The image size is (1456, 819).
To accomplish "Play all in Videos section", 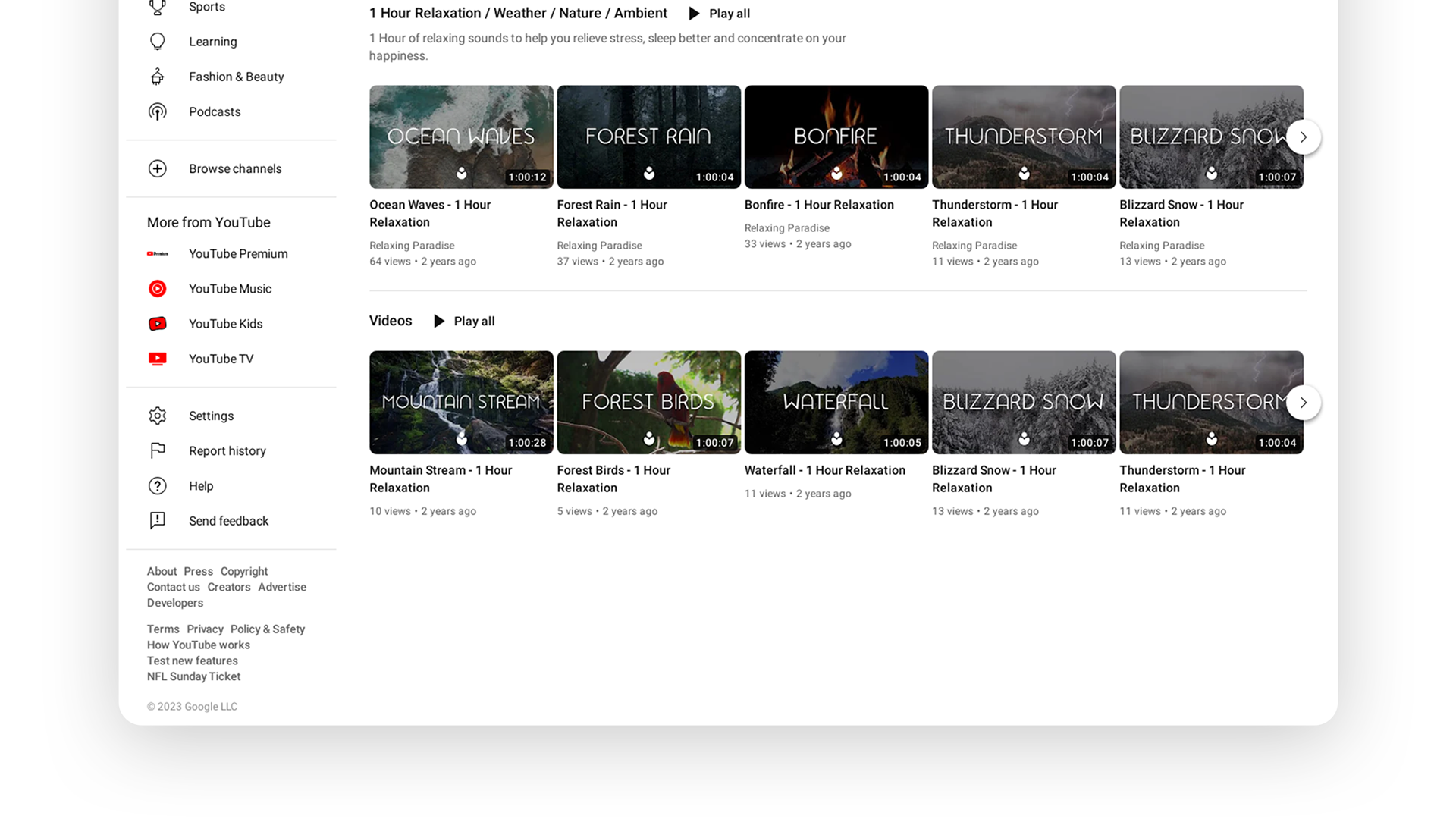I will click(x=463, y=322).
